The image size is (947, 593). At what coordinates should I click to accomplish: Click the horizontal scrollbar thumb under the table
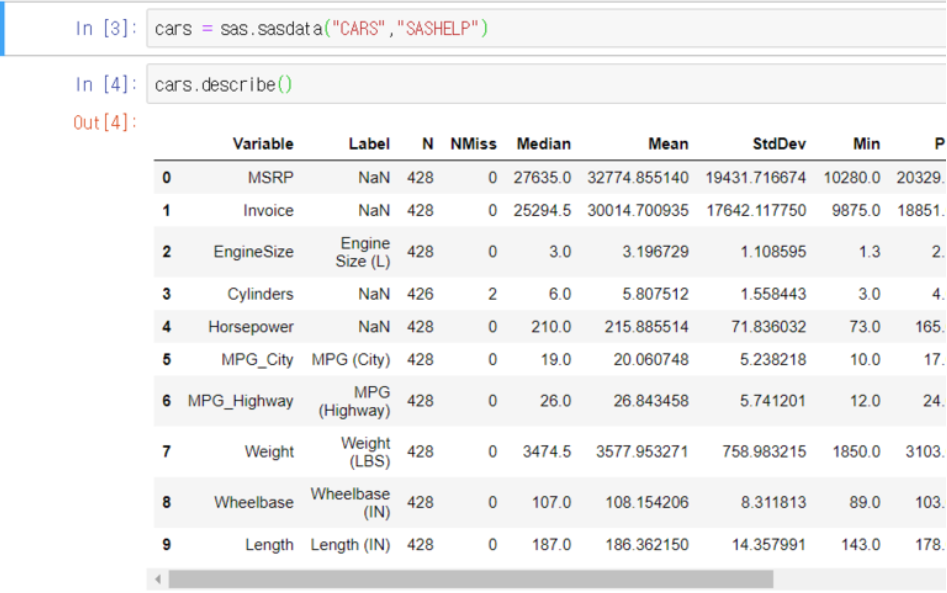point(470,579)
